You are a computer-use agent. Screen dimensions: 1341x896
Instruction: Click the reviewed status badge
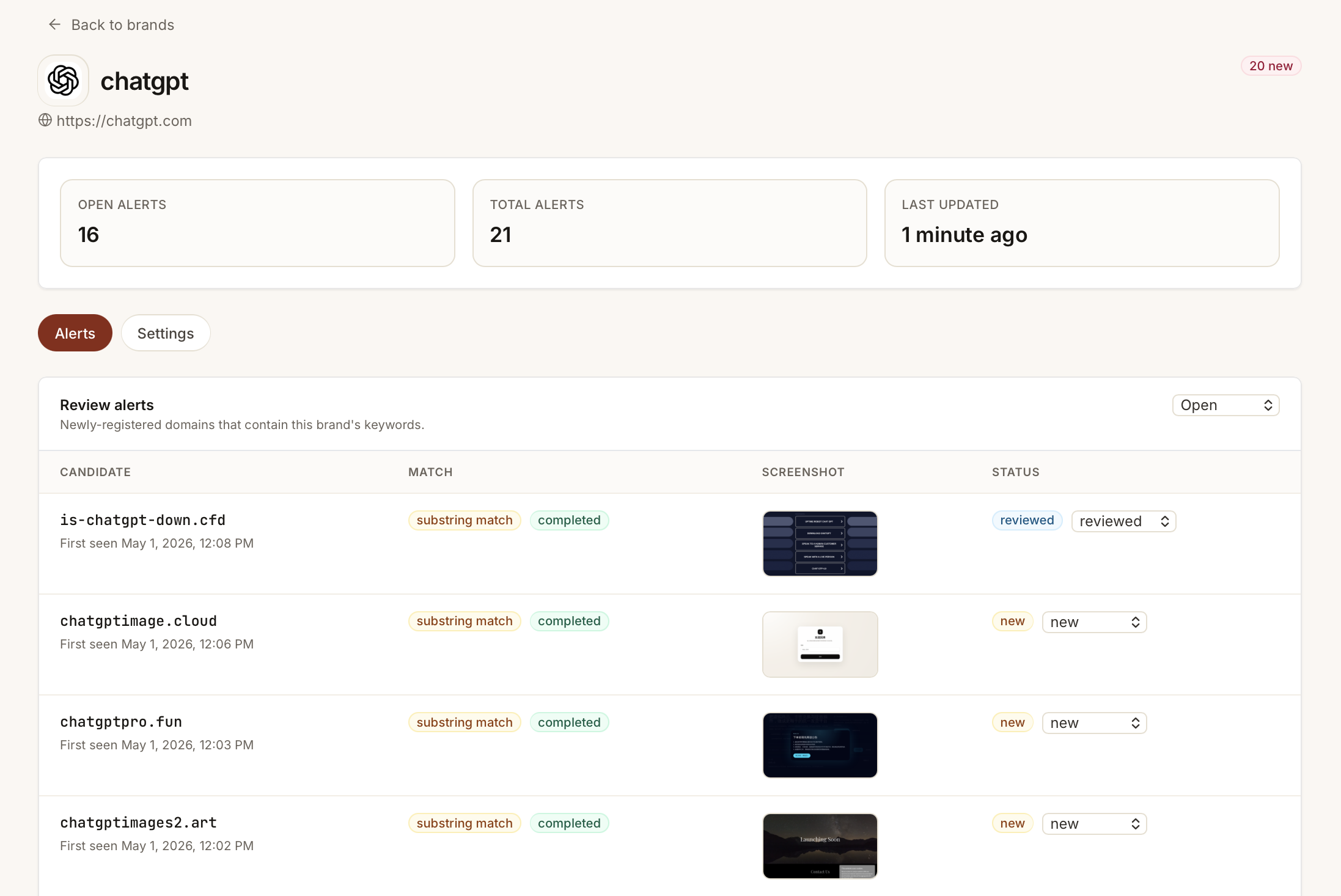(x=1027, y=520)
